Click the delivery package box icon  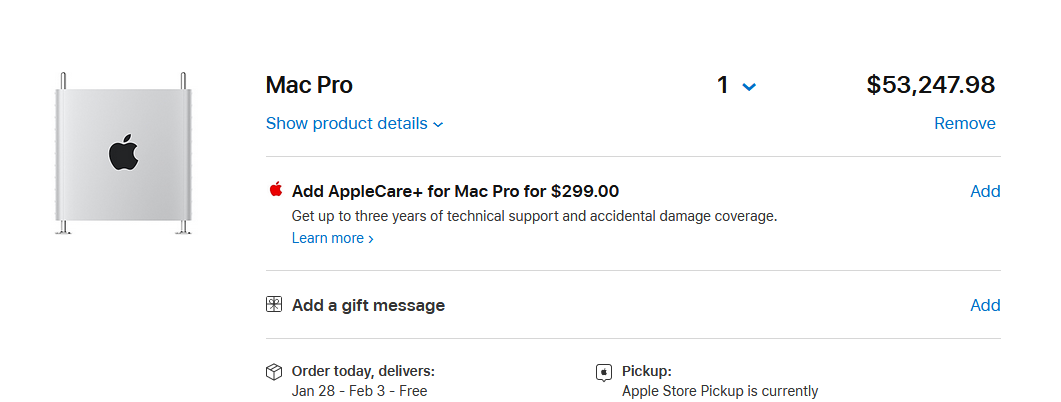(274, 372)
